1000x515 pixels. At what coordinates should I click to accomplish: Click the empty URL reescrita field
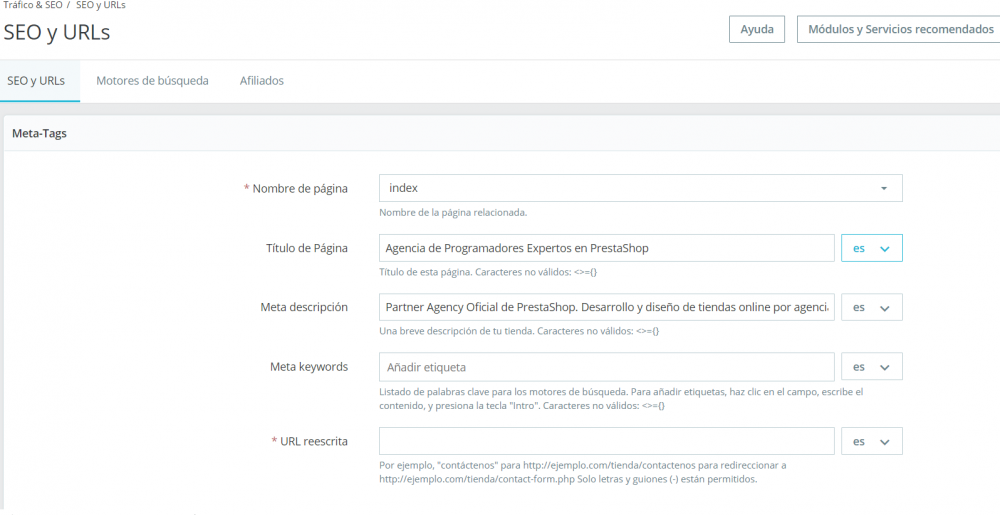click(606, 441)
